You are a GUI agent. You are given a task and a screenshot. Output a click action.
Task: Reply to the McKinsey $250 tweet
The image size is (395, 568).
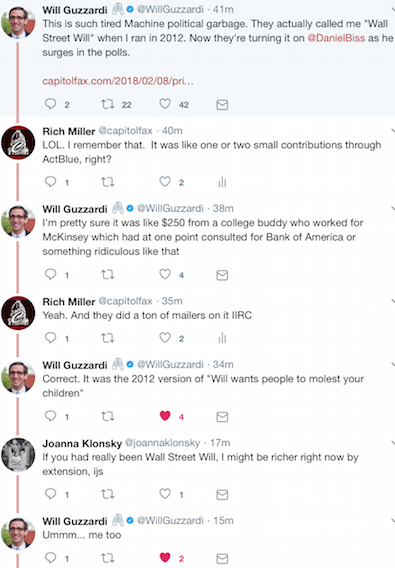click(50, 275)
